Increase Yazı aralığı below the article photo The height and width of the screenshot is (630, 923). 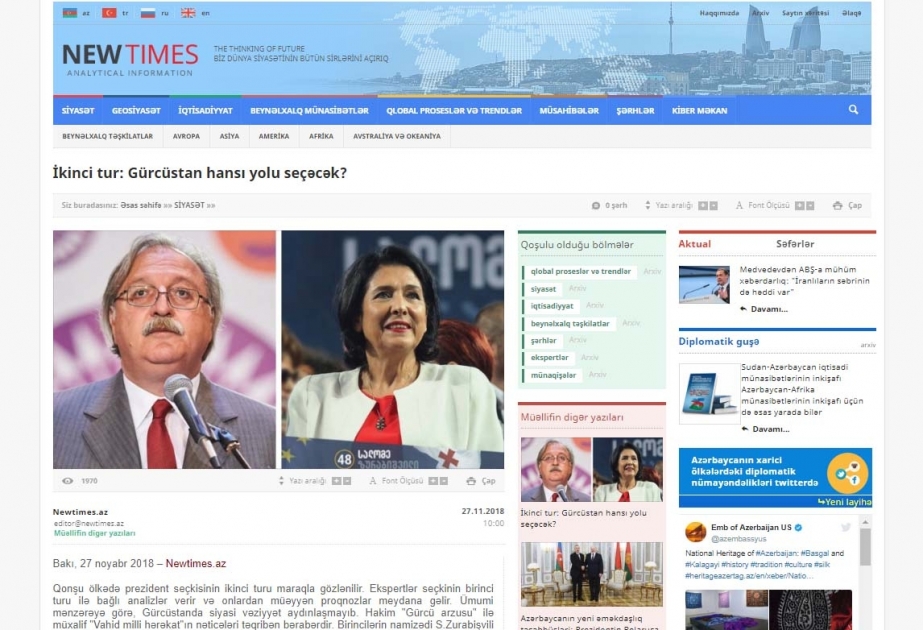tap(336, 481)
